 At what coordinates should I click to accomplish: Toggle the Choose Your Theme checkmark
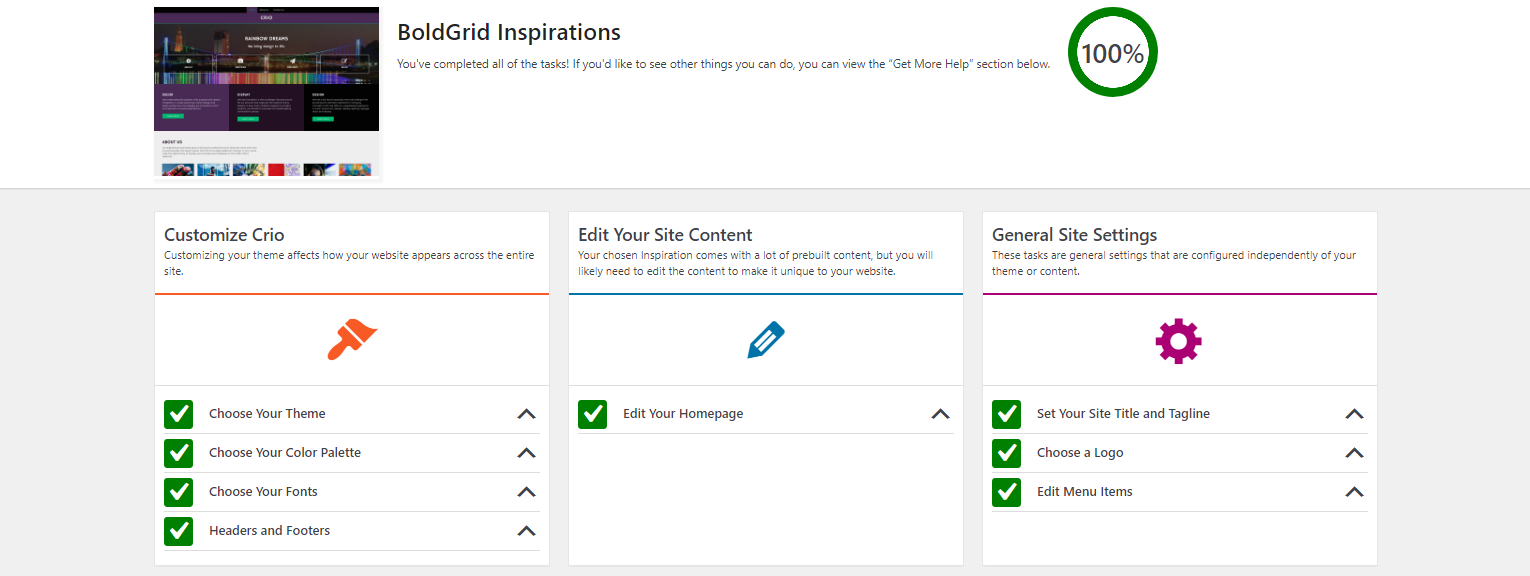179,414
